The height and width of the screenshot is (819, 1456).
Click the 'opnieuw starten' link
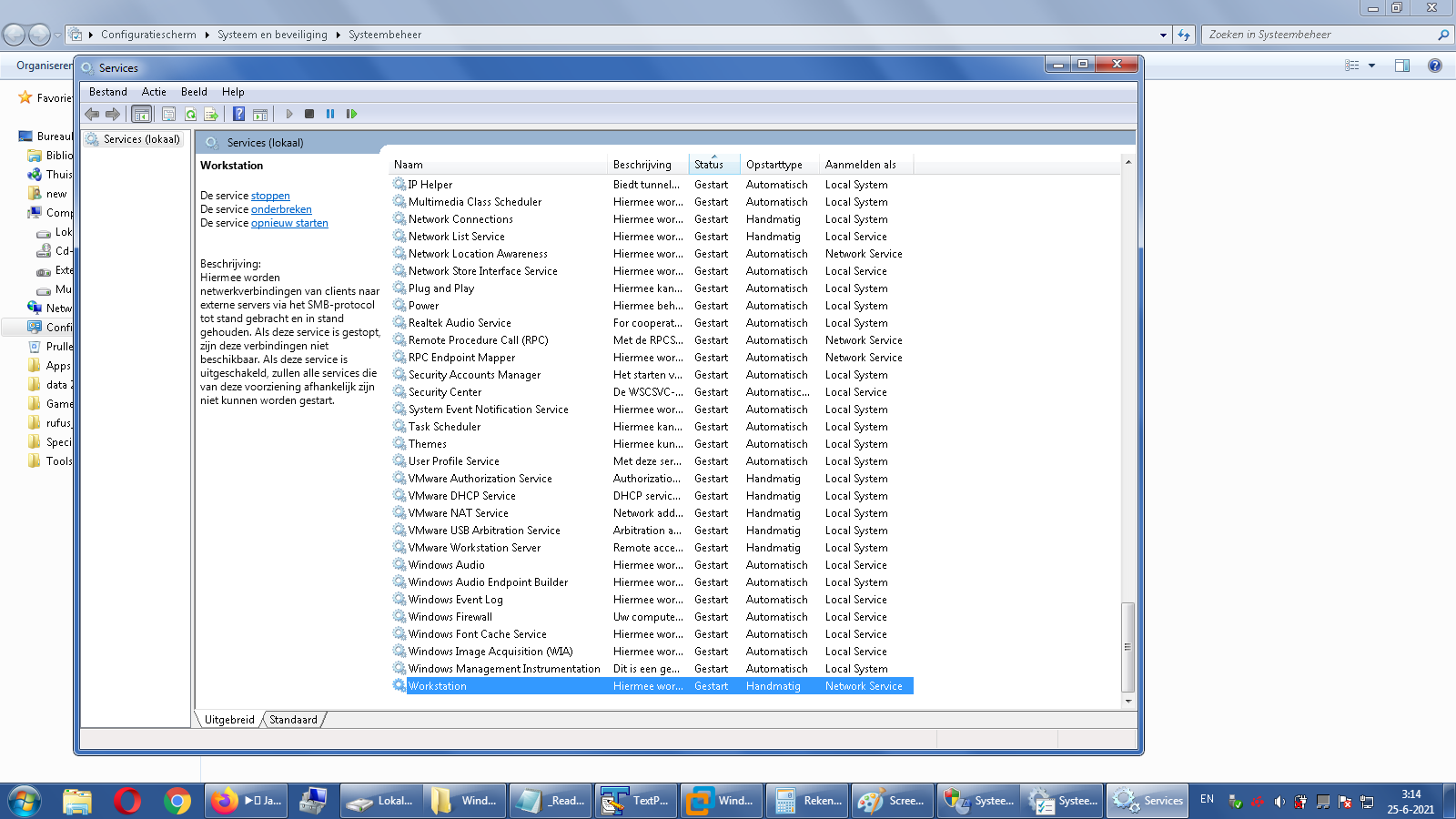[289, 223]
